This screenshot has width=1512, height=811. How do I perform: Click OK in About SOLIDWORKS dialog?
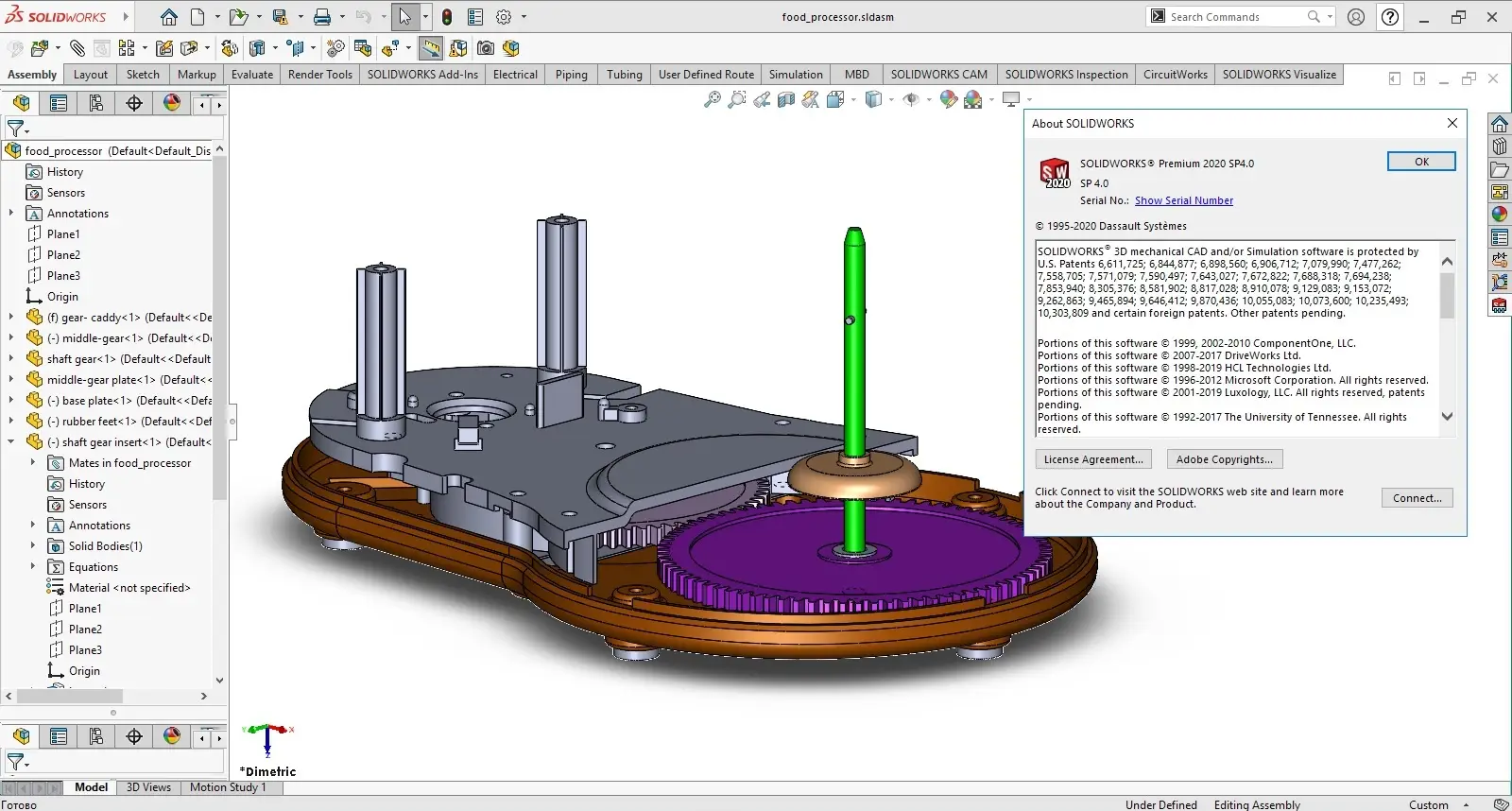pos(1421,162)
